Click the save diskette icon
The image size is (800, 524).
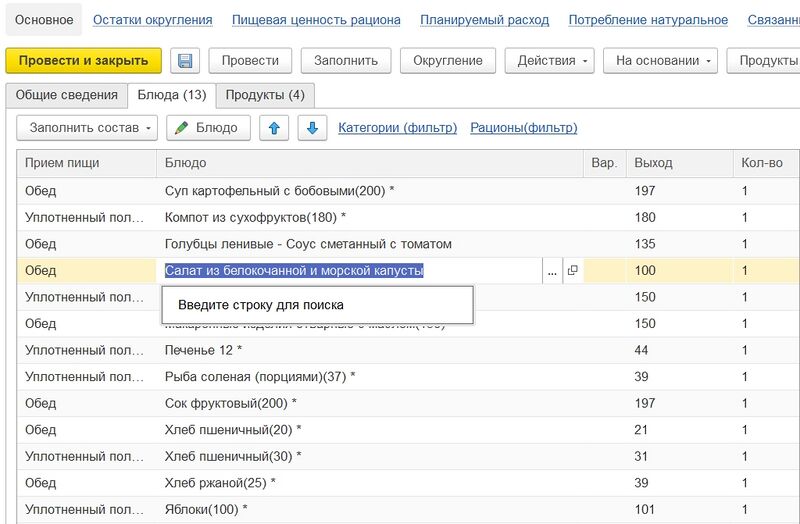pyautogui.click(x=185, y=61)
